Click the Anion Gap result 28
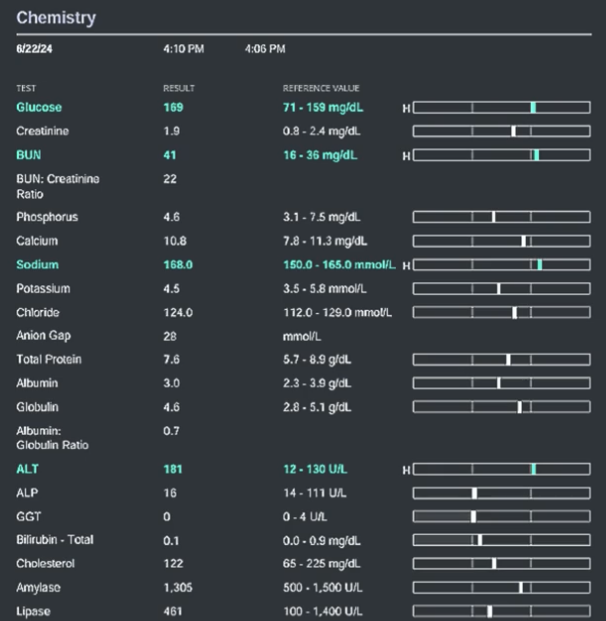606x621 pixels. coord(170,336)
